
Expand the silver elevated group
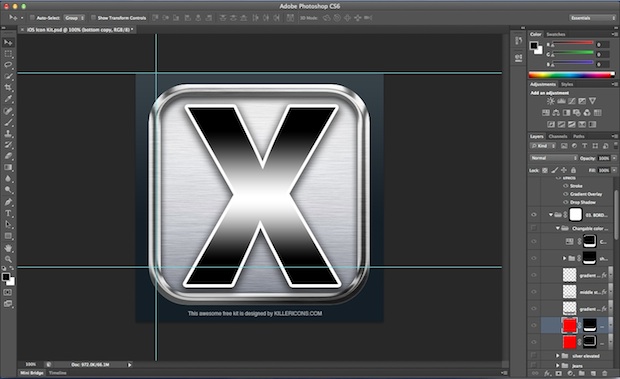coord(558,356)
